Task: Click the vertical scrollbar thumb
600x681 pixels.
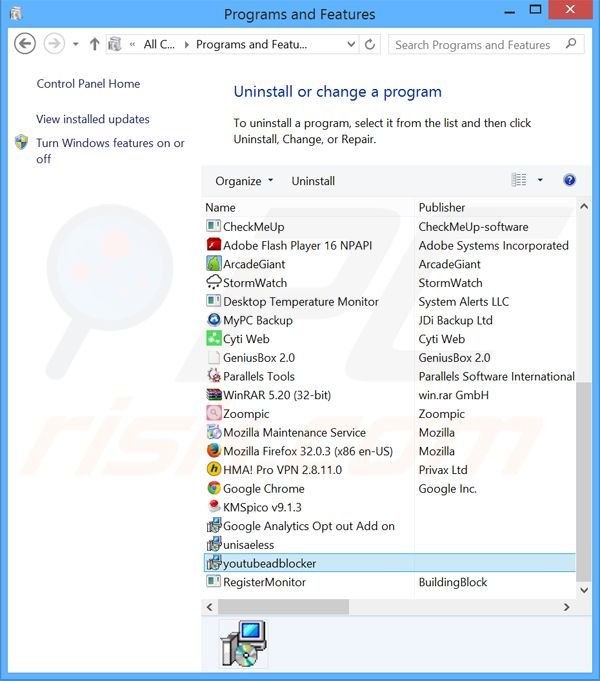Action: [584, 482]
